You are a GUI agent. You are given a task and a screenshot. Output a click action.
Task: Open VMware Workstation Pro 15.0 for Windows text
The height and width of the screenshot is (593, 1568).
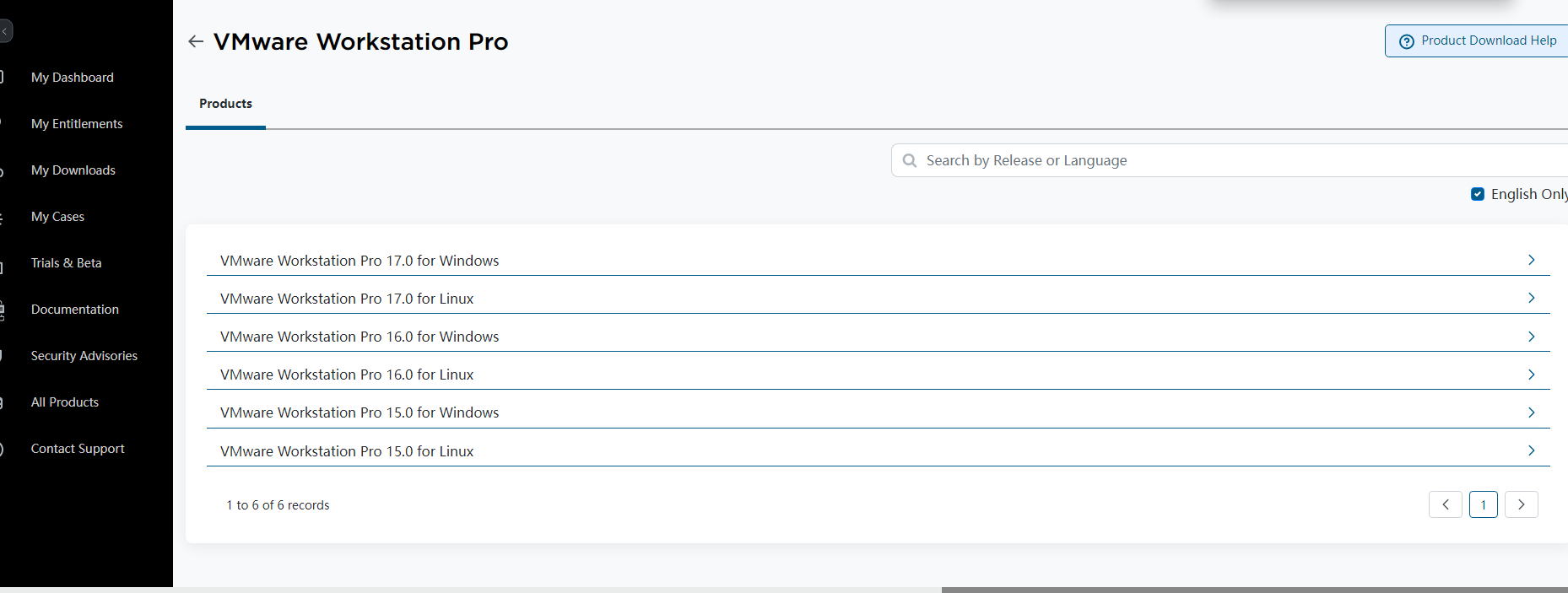pos(360,412)
